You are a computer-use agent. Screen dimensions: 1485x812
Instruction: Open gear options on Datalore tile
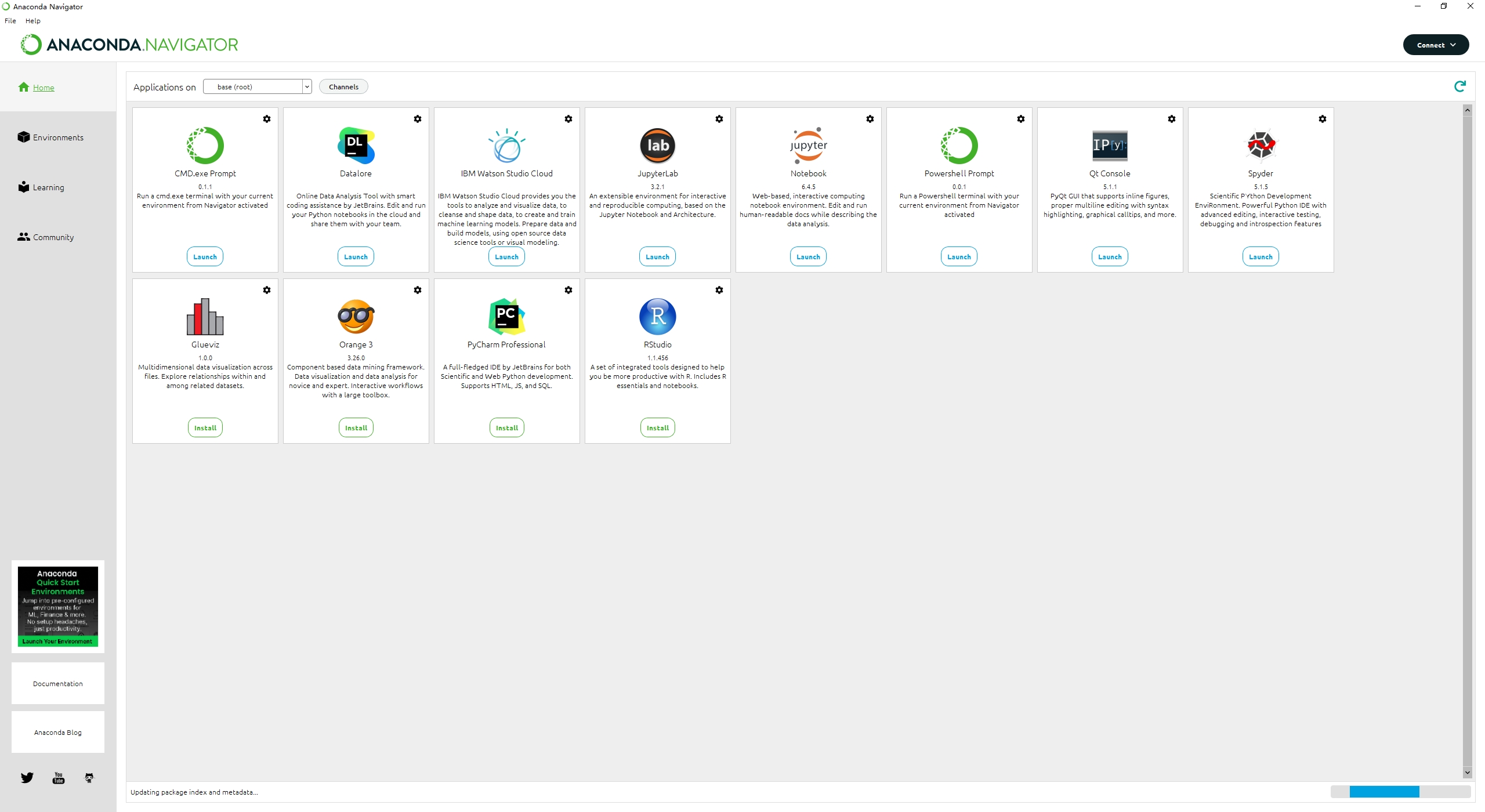click(417, 119)
